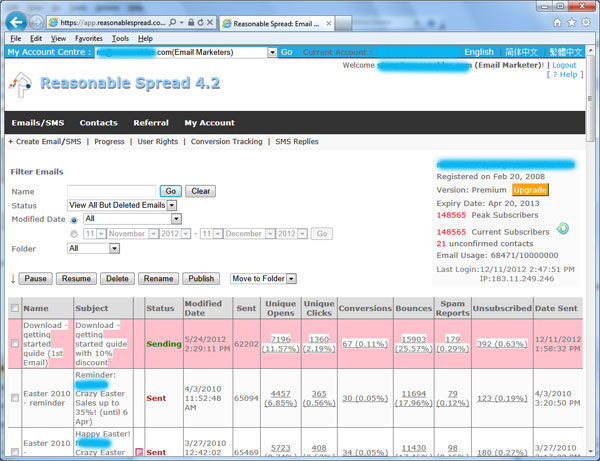The image size is (600, 461).
Task: Check the Download getting started guide email row
Action: pyautogui.click(x=15, y=344)
